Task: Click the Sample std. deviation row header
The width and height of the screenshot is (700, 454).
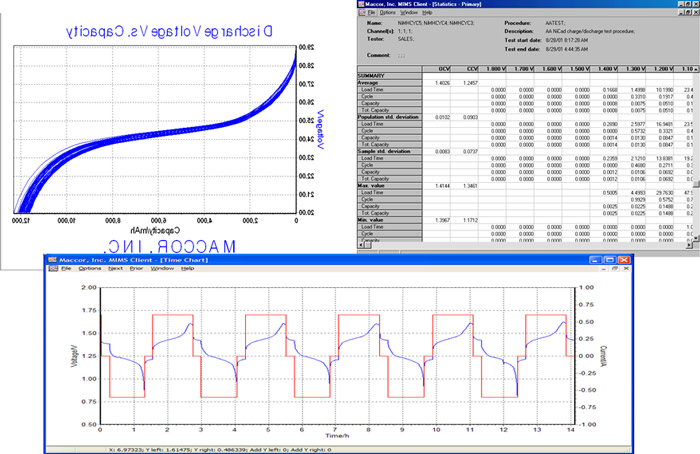Action: [390, 151]
